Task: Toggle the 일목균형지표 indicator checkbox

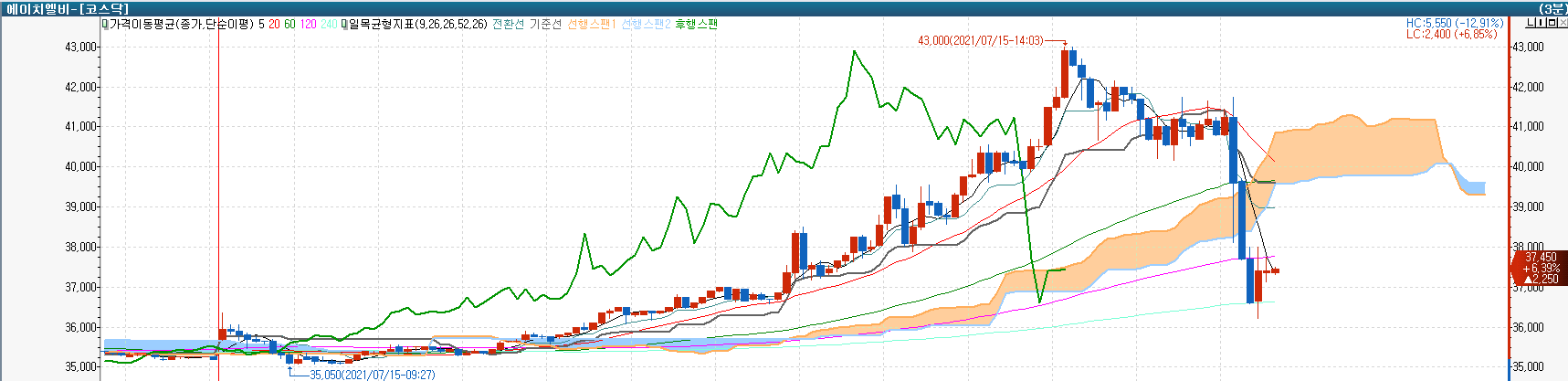Action: [x=344, y=25]
